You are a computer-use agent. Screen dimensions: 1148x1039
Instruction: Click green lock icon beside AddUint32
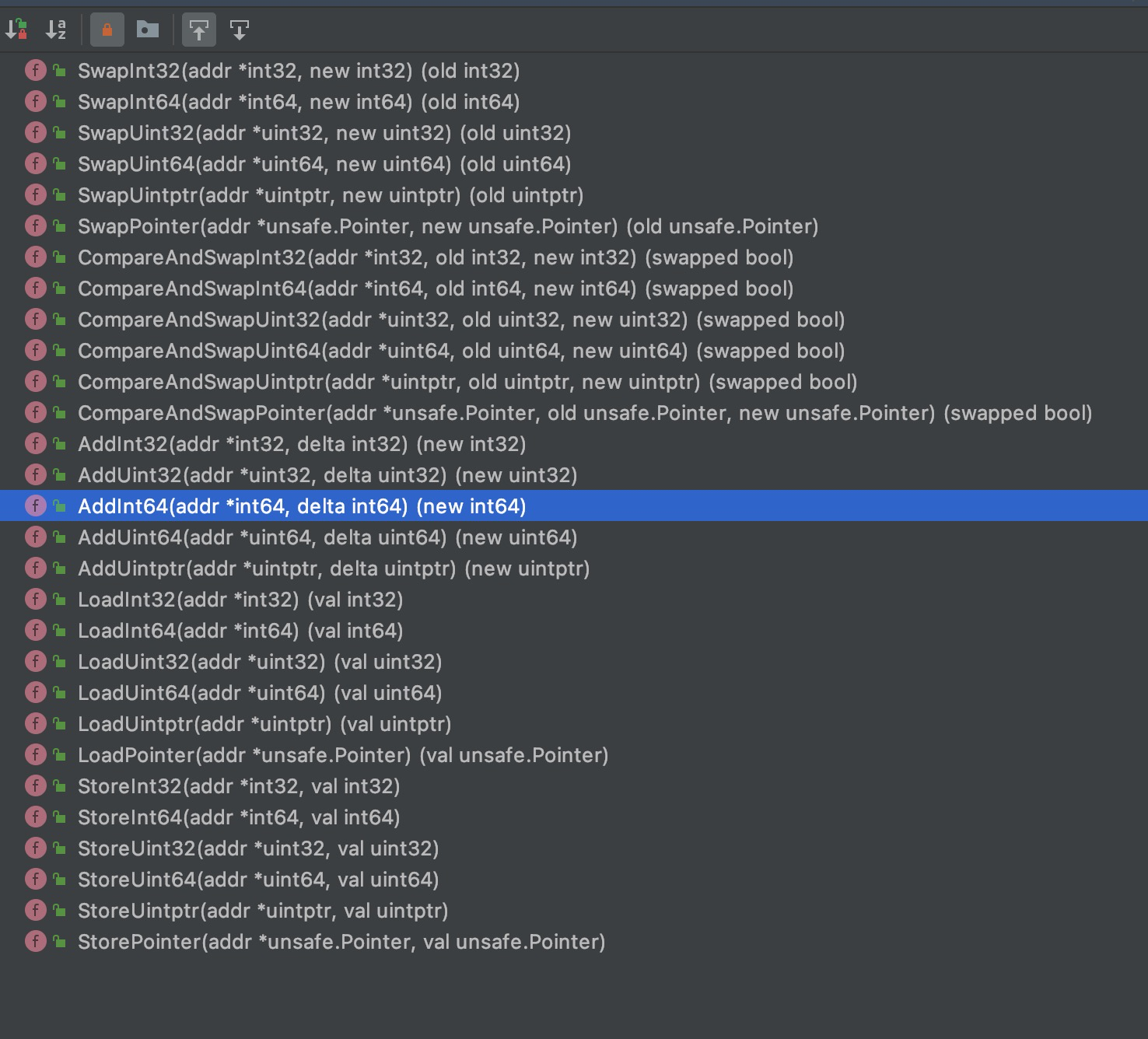59,475
